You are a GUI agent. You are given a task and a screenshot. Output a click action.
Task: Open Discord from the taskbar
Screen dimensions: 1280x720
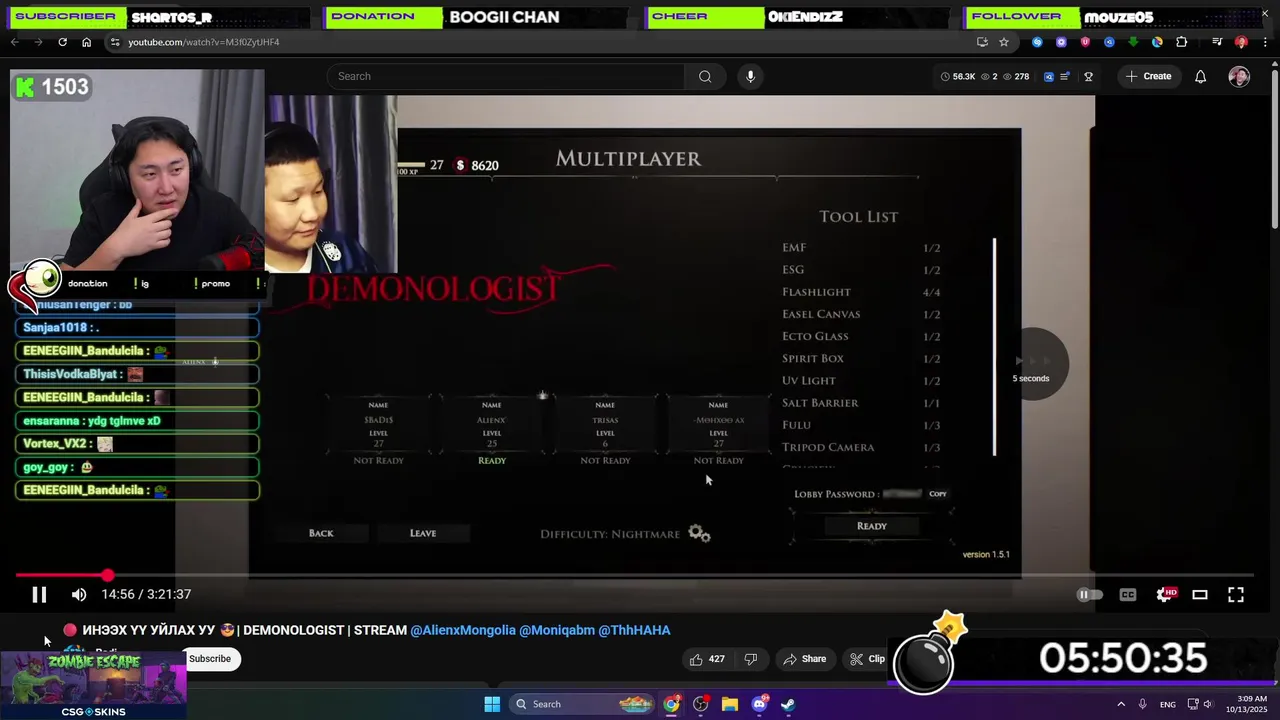(759, 704)
